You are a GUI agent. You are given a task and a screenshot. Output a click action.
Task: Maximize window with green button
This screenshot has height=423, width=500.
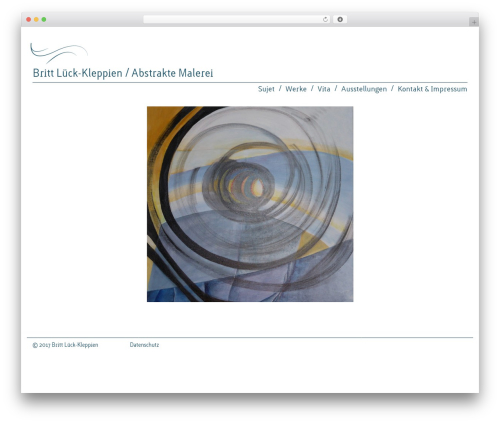pyautogui.click(x=44, y=20)
